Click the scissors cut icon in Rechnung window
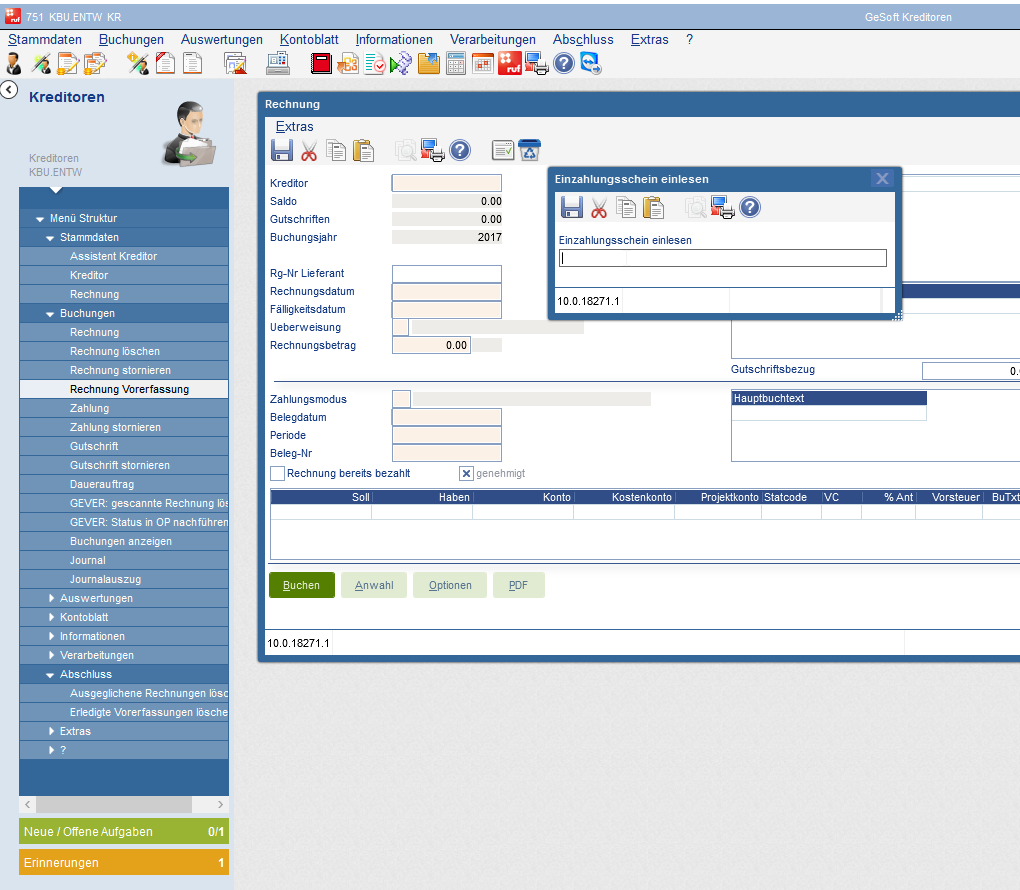This screenshot has width=1020, height=890. click(309, 150)
